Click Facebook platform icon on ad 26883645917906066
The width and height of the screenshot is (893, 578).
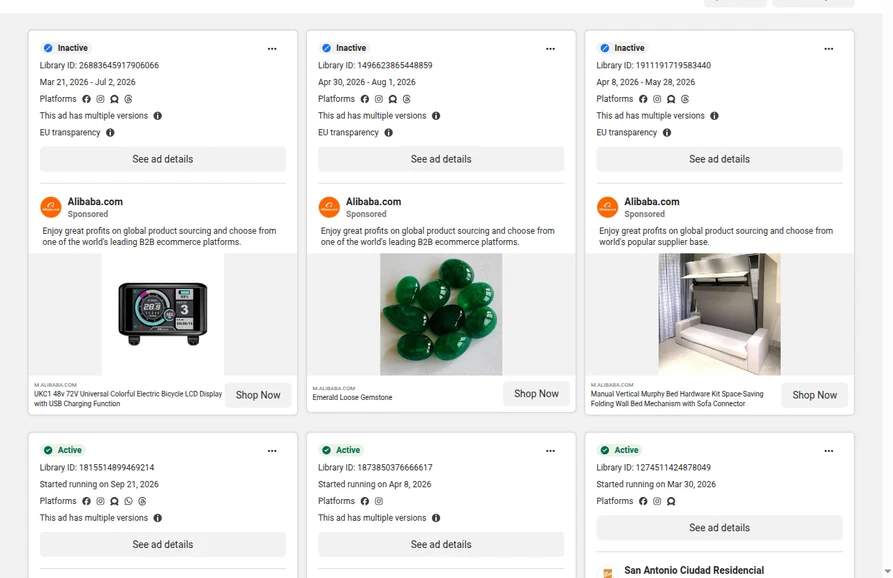87,99
